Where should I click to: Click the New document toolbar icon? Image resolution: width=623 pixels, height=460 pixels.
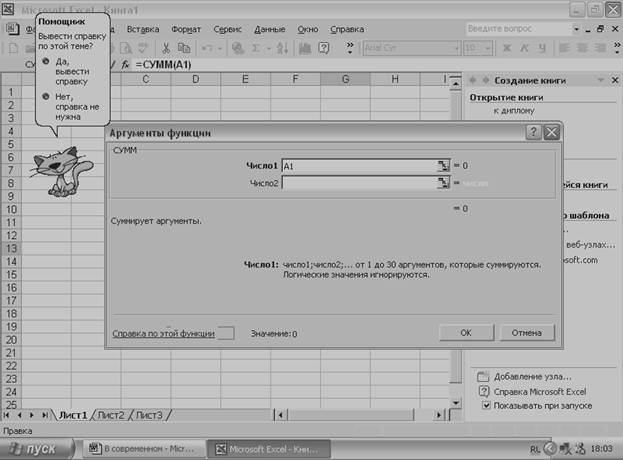[x=14, y=48]
